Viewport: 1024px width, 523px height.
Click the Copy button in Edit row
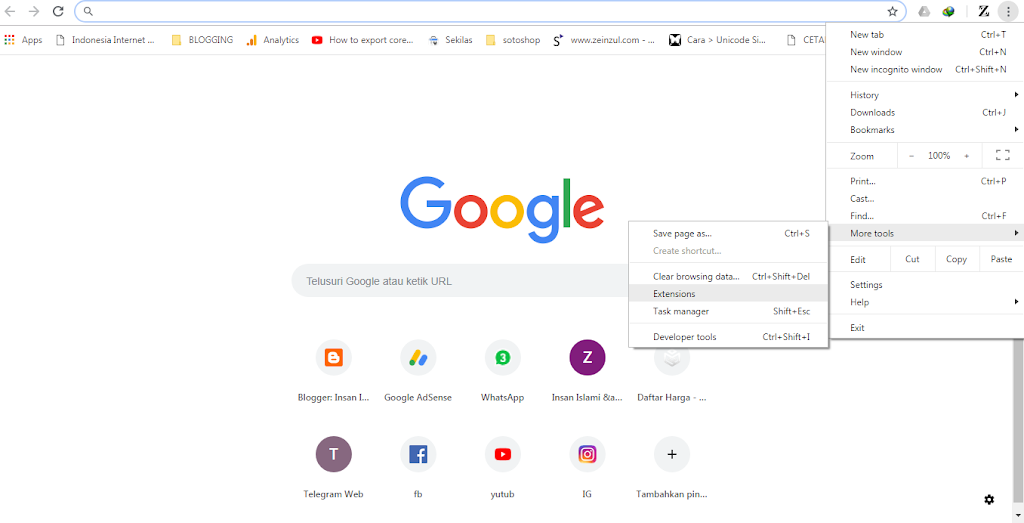click(x=956, y=259)
